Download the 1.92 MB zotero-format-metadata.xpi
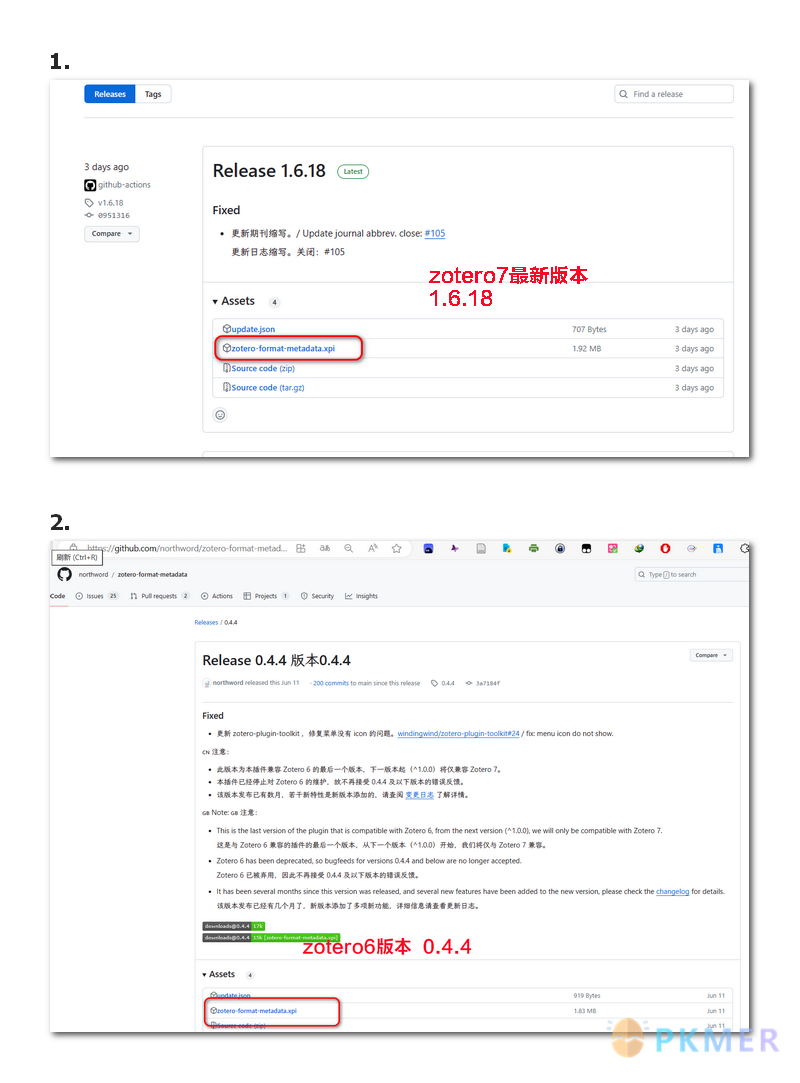The width and height of the screenshot is (800, 1083). (x=283, y=349)
